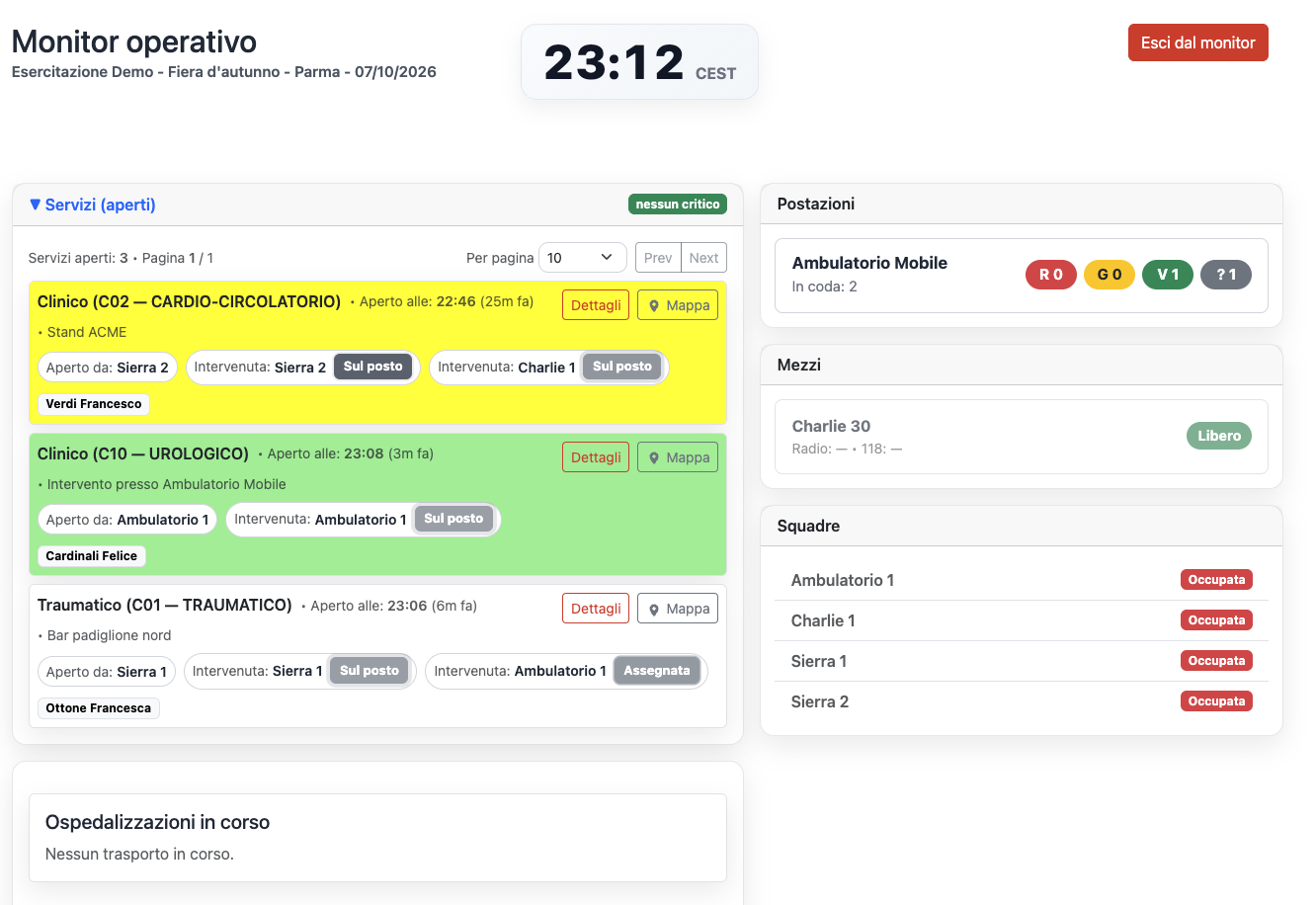Open map for the Urologico service
Screen dimensions: 1316x905
click(x=678, y=457)
